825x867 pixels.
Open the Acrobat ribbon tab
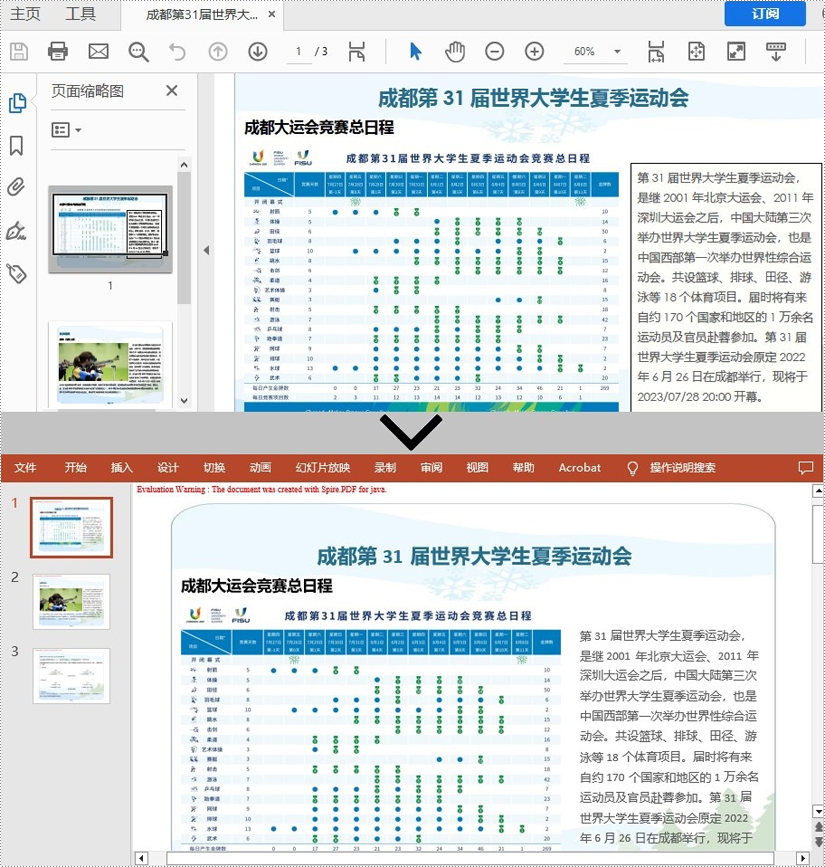pyautogui.click(x=579, y=468)
